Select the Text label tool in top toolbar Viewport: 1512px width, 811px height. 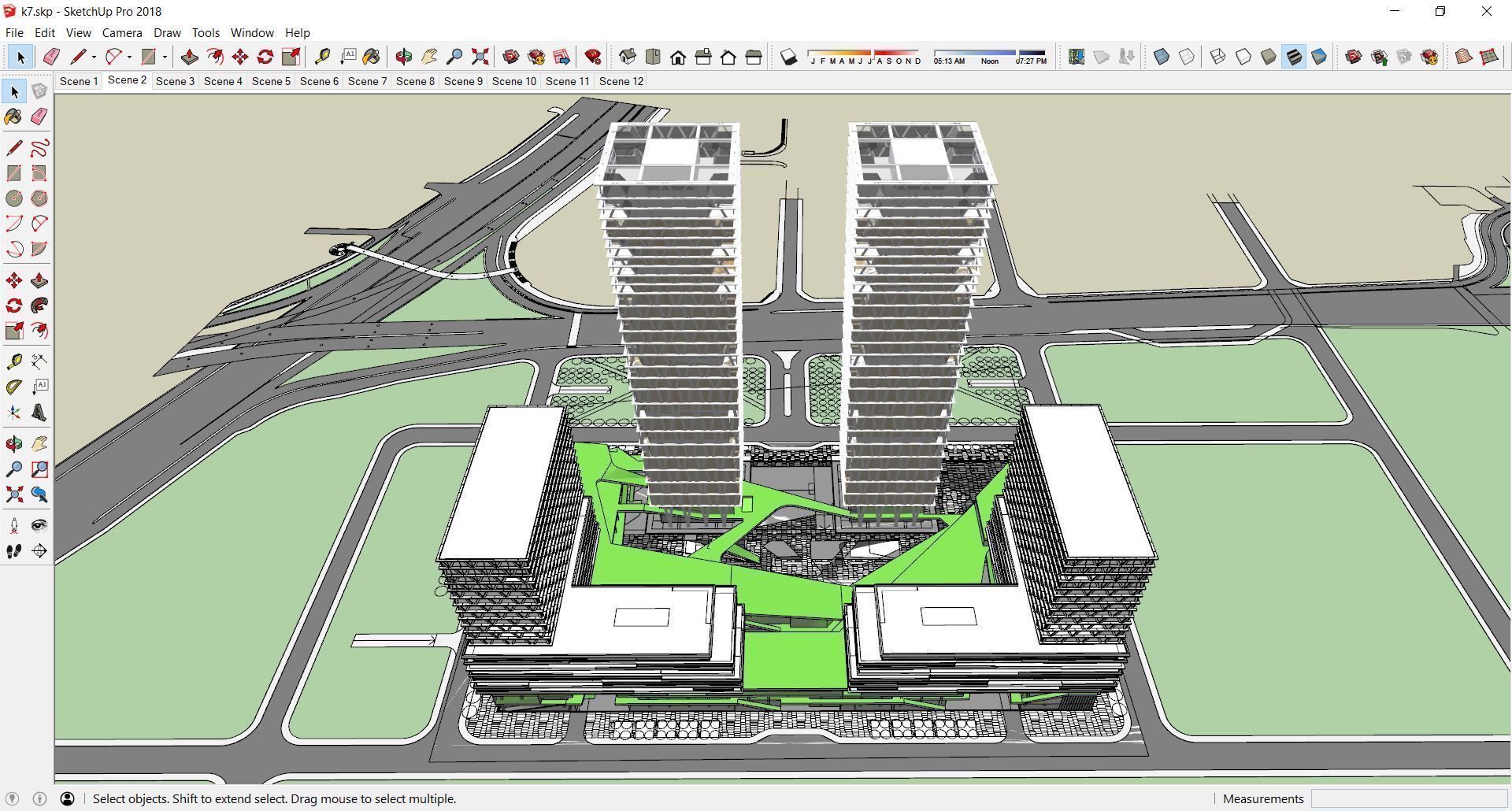[347, 57]
